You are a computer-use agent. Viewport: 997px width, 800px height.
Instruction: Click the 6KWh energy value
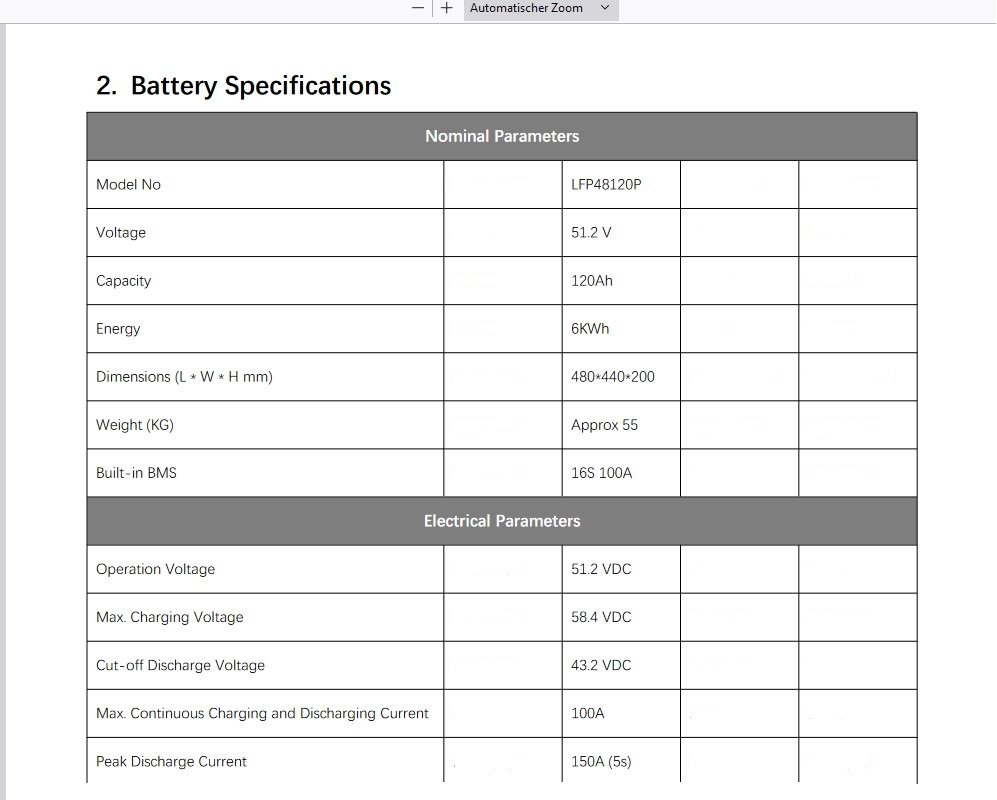(x=590, y=328)
